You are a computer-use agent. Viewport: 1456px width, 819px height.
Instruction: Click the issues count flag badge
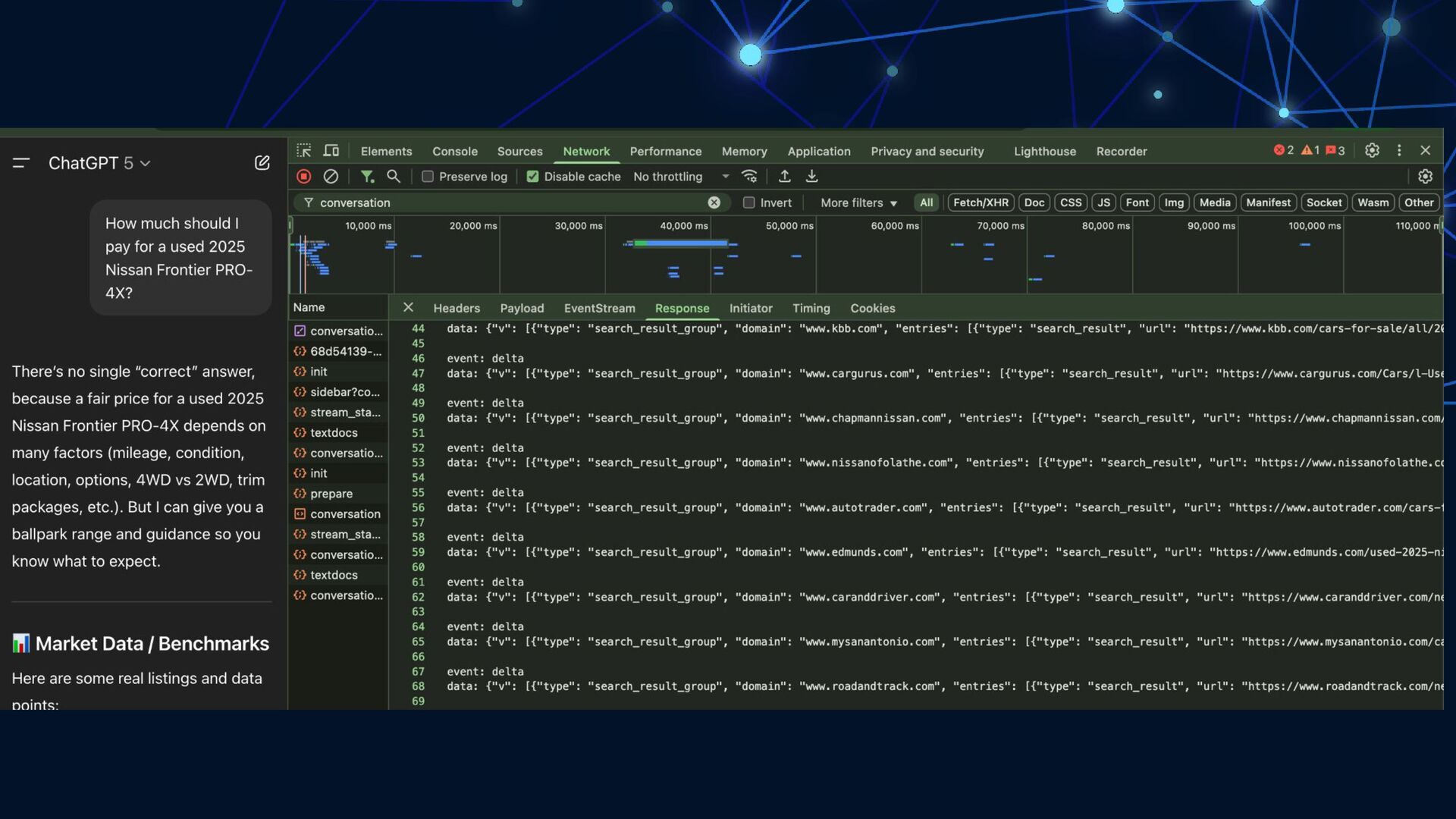pos(1335,151)
